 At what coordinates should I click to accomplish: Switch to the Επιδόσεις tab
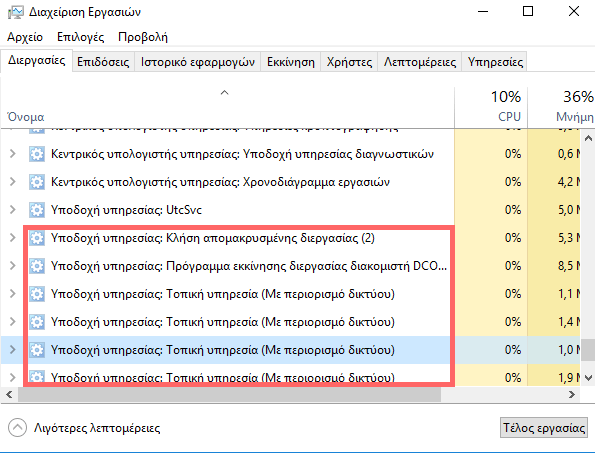click(x=103, y=62)
